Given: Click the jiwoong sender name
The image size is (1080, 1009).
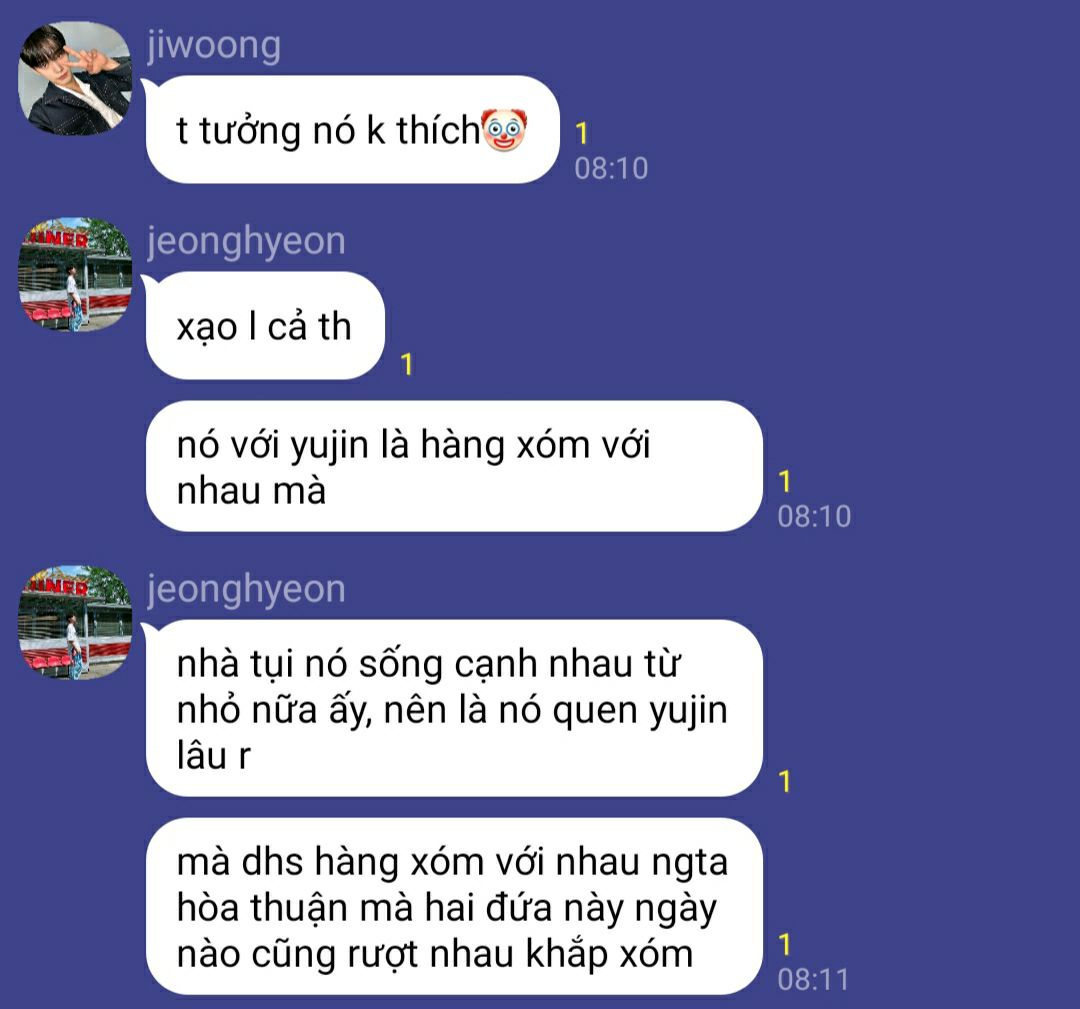Looking at the screenshot, I should click(x=214, y=47).
